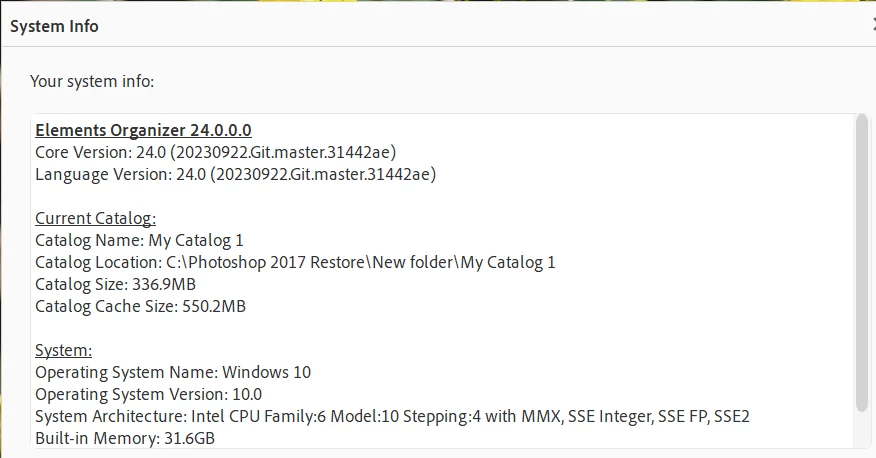Click the Operating System Name line
The width and height of the screenshot is (876, 458).
click(172, 372)
